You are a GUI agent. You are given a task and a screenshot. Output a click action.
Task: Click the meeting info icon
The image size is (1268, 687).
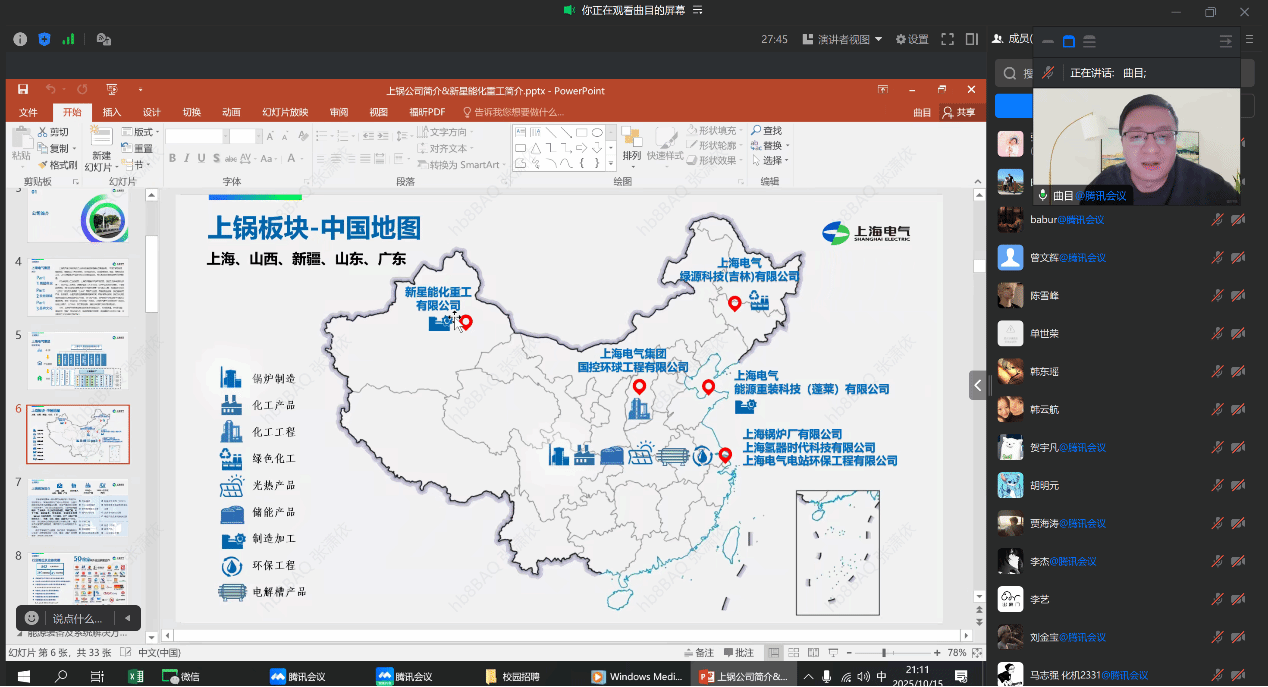click(20, 39)
